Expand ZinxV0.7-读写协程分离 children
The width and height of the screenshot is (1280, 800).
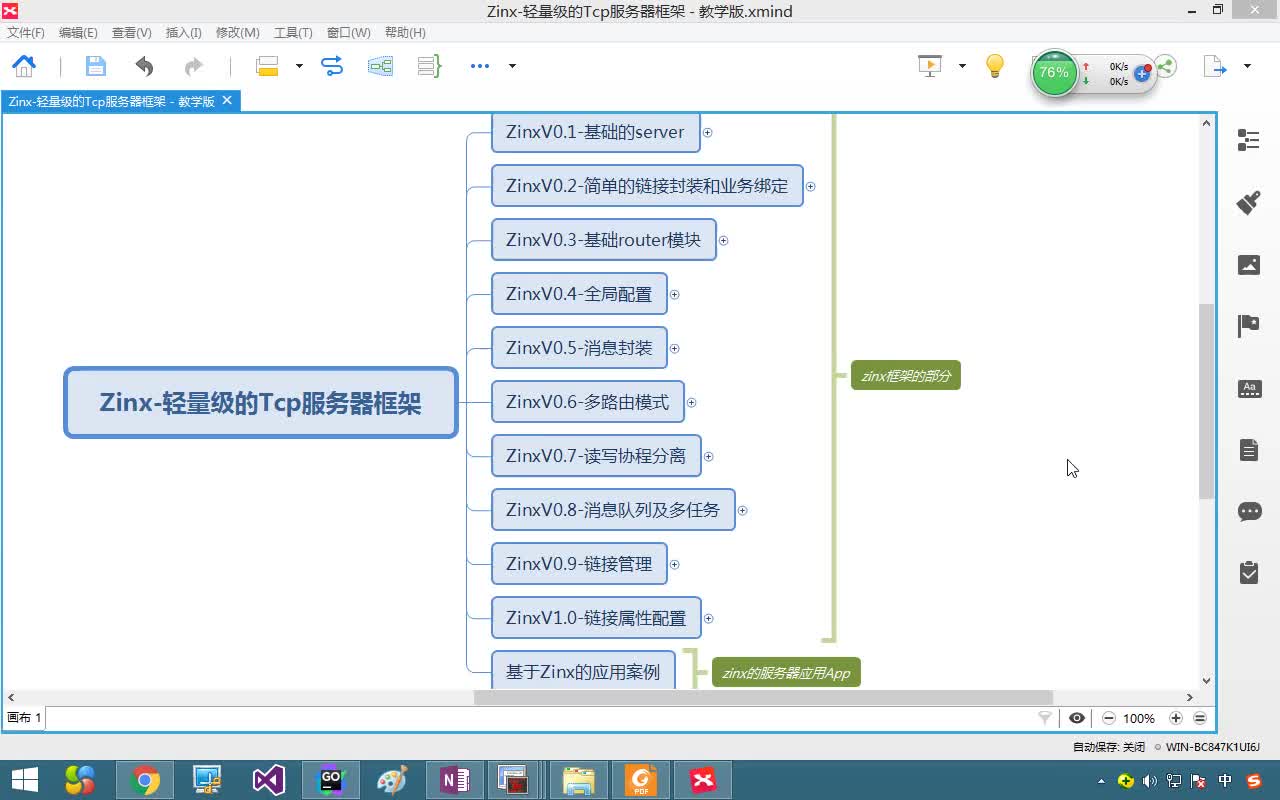coord(709,456)
